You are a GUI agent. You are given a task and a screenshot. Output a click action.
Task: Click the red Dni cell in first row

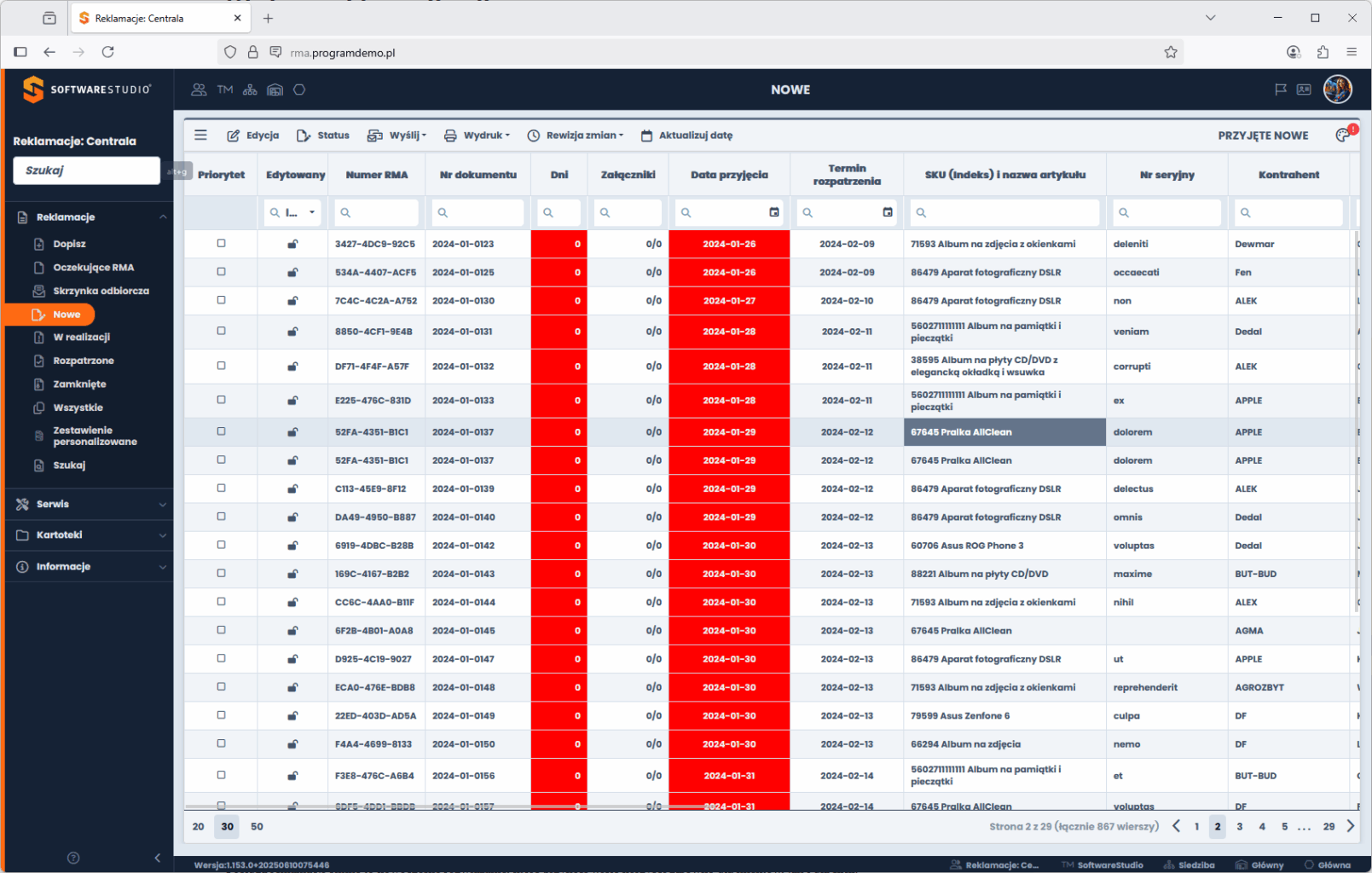coord(559,244)
